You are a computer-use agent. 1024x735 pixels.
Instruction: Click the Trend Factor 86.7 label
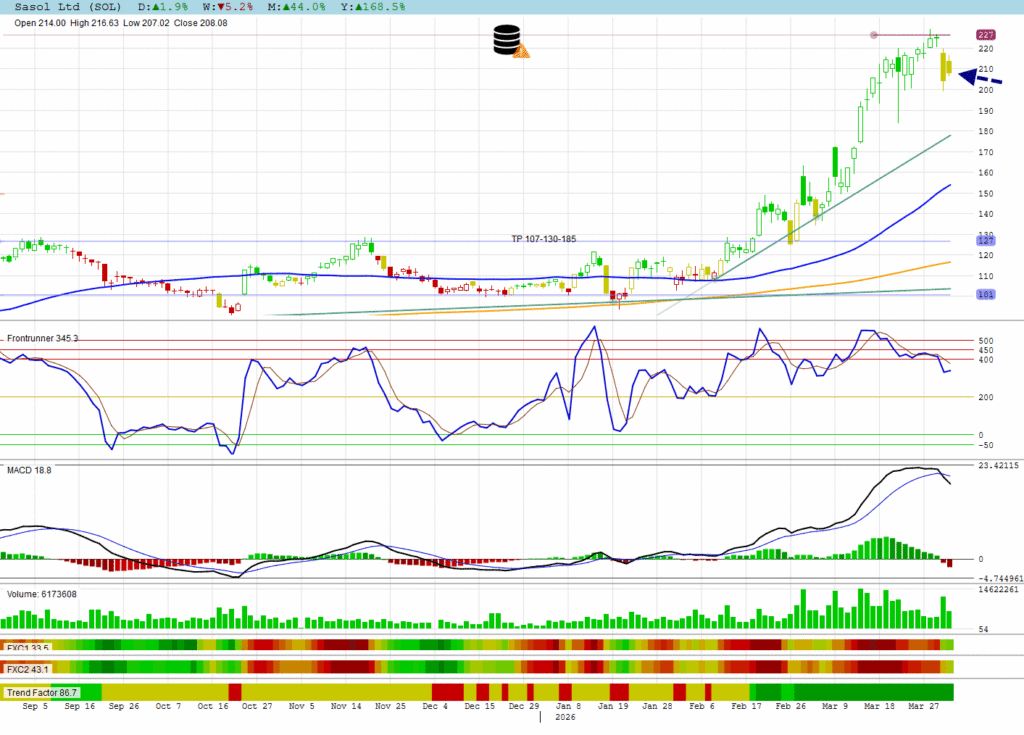[x=42, y=692]
